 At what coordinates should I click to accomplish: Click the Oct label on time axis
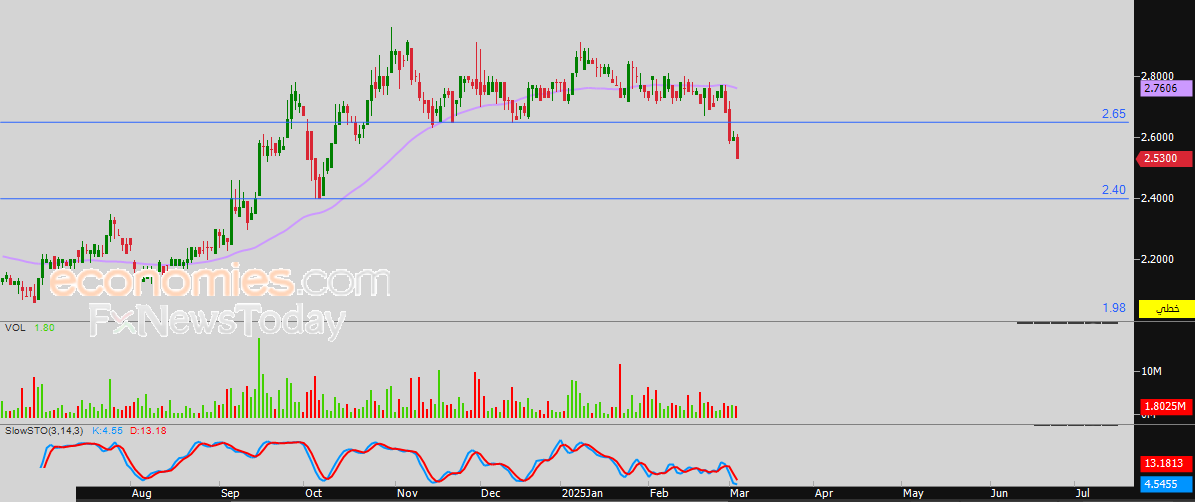(x=313, y=494)
